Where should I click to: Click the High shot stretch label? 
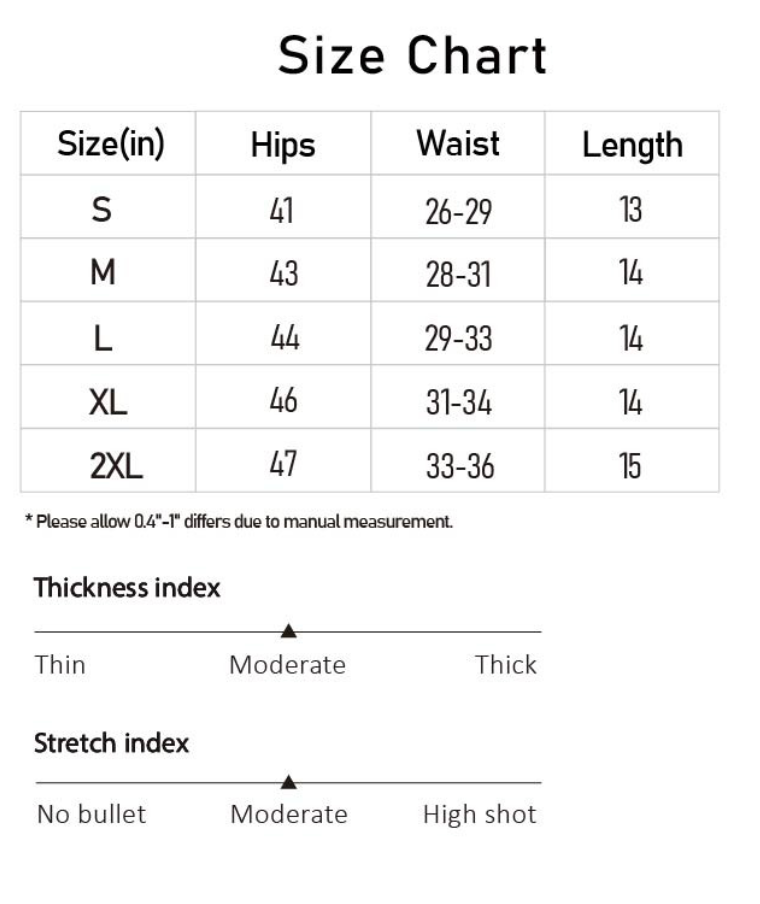coord(479,815)
